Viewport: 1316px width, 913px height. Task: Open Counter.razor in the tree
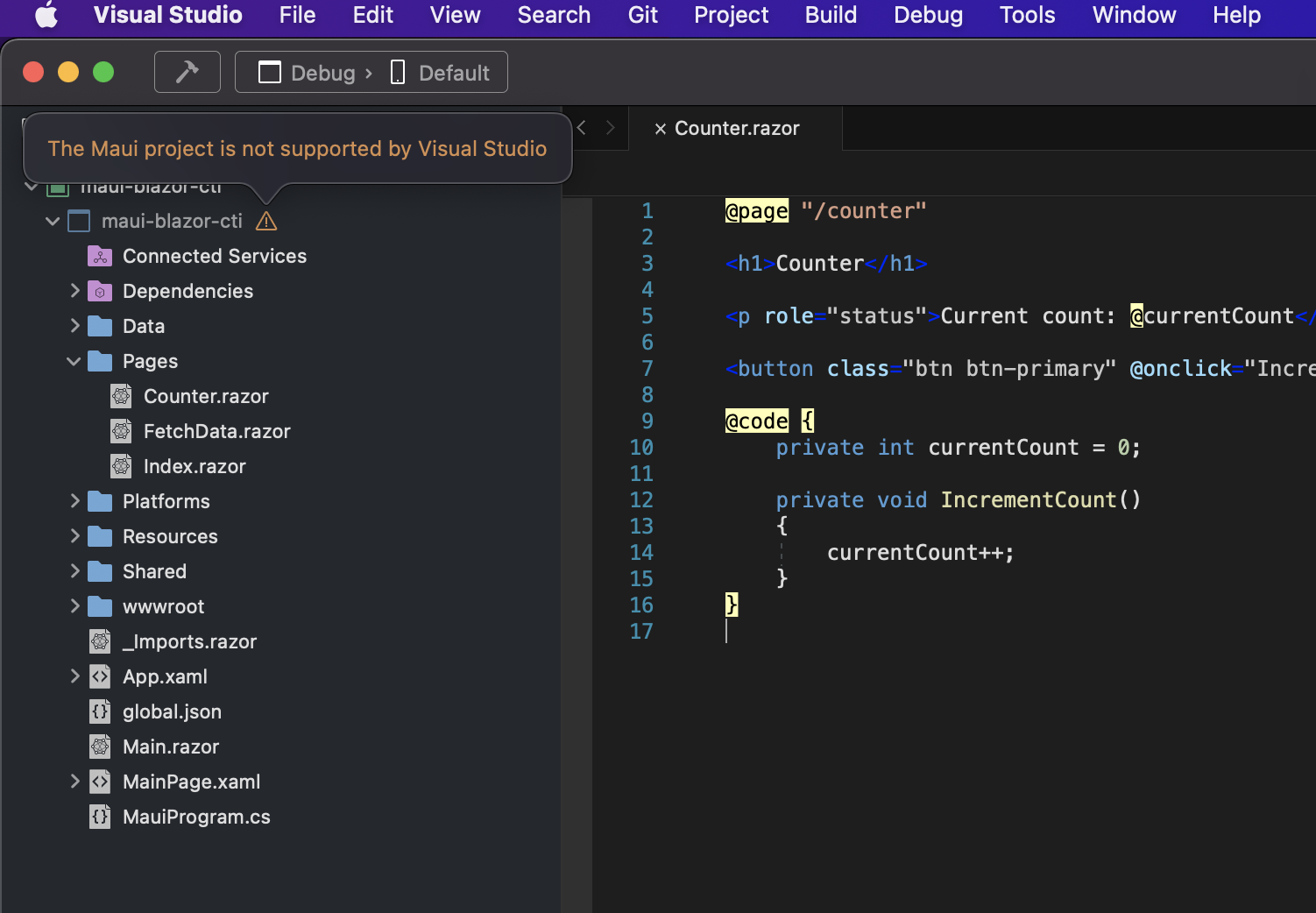pos(206,397)
